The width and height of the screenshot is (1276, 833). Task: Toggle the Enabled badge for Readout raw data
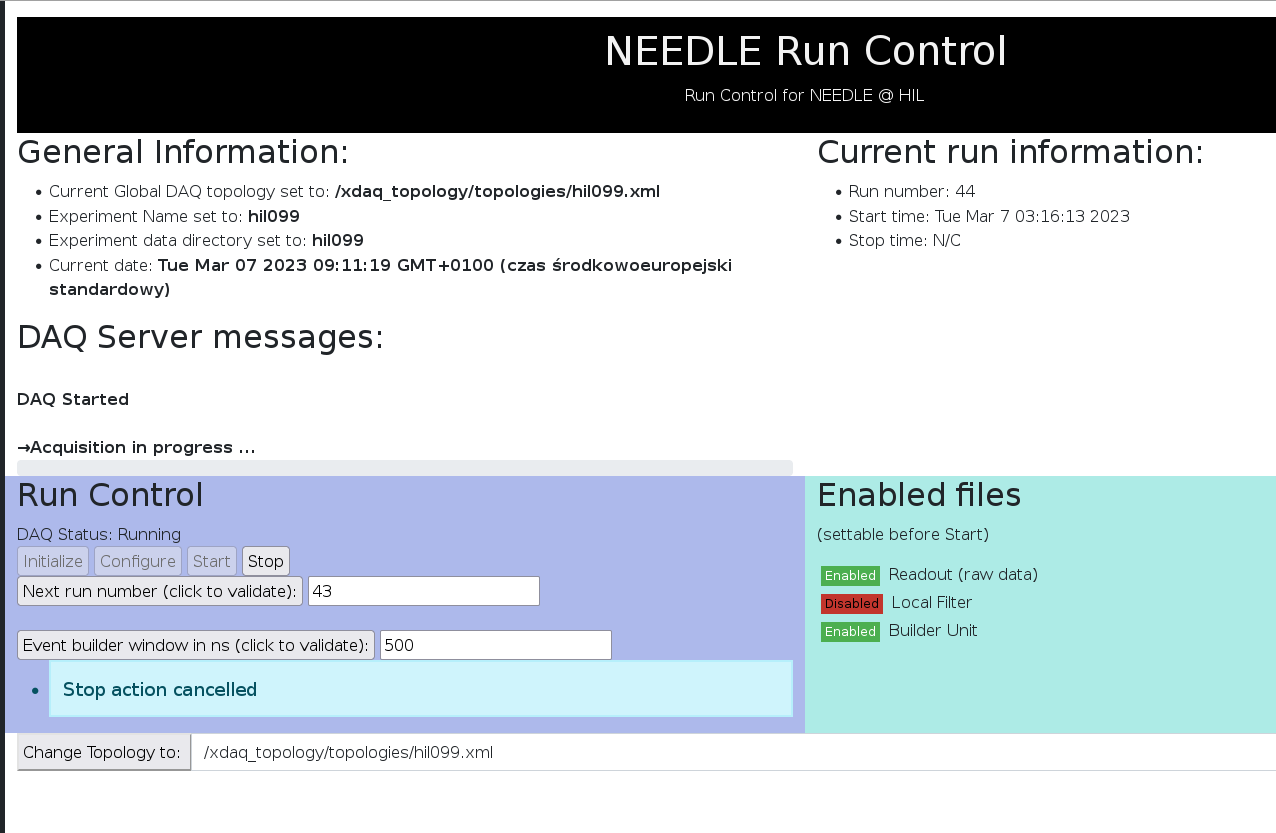click(850, 575)
